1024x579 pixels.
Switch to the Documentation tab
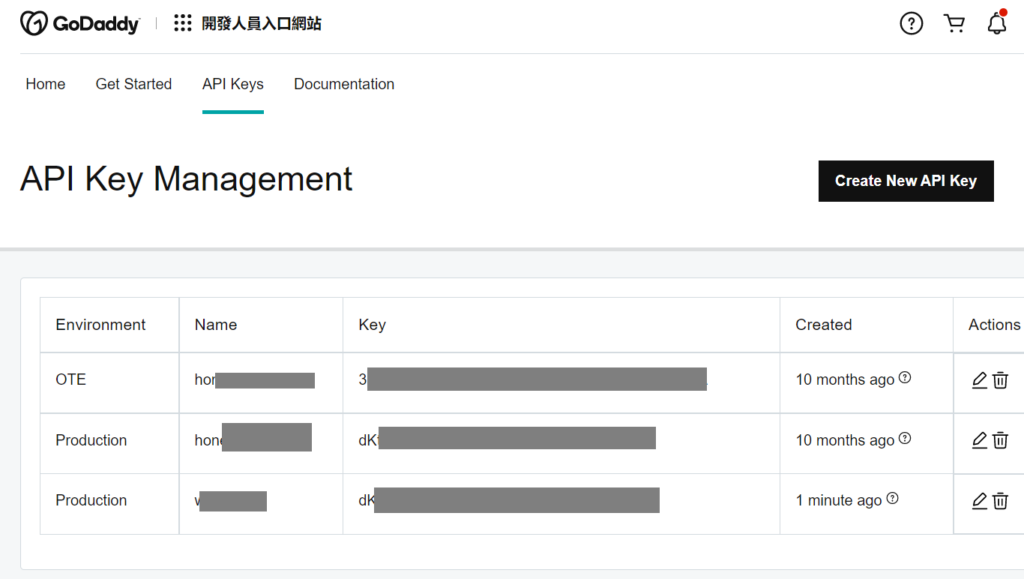[x=344, y=84]
